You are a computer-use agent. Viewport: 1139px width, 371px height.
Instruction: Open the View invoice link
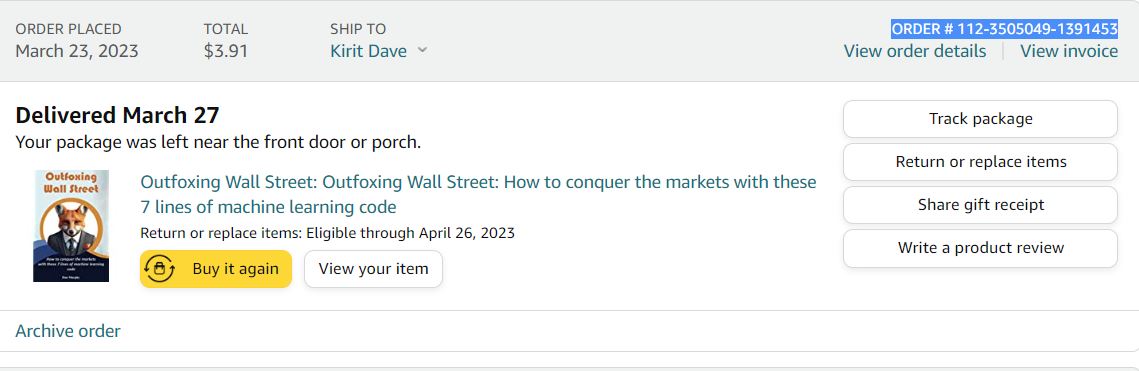coord(1069,51)
